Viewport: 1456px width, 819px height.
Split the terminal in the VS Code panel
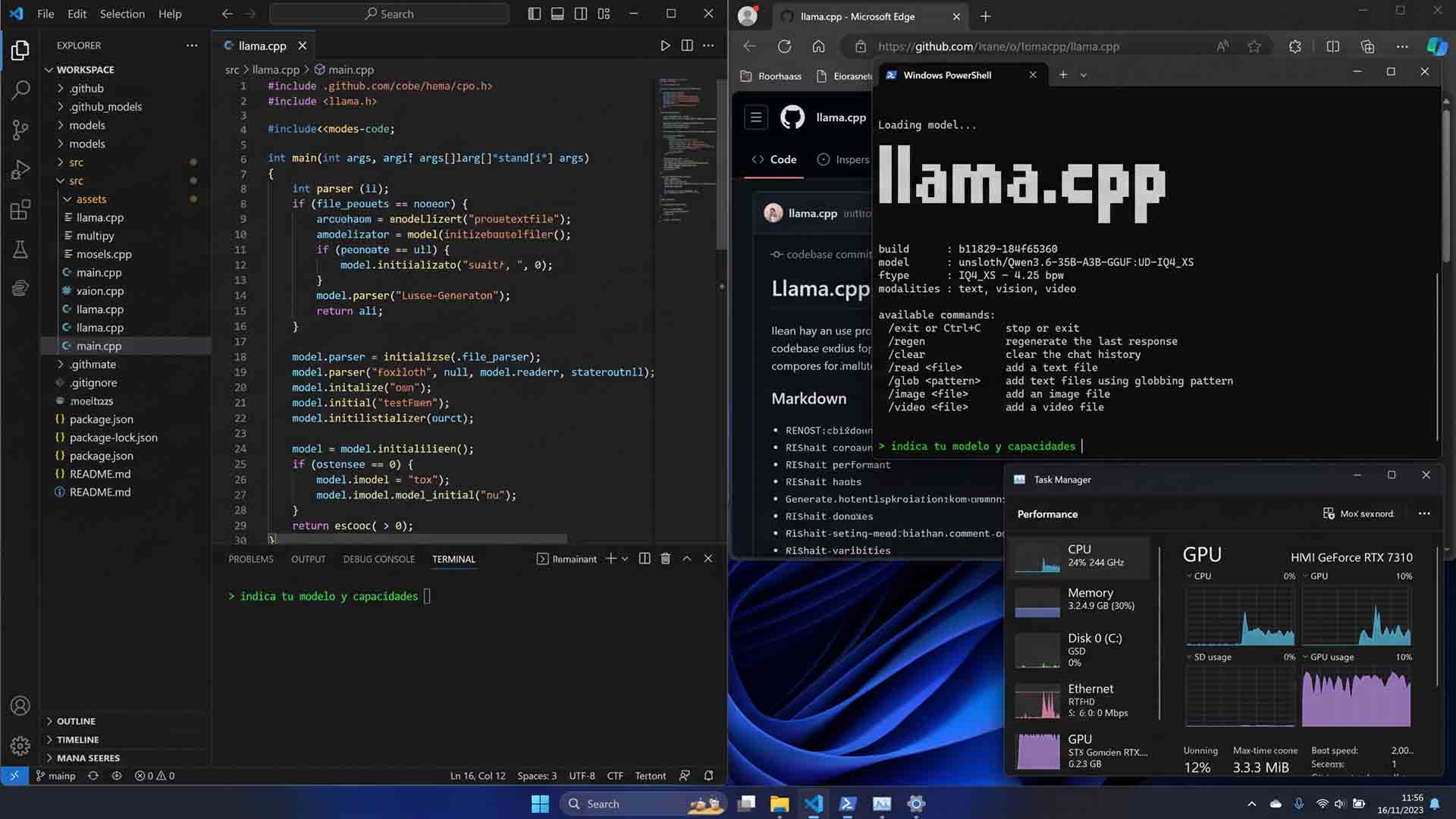click(x=645, y=559)
